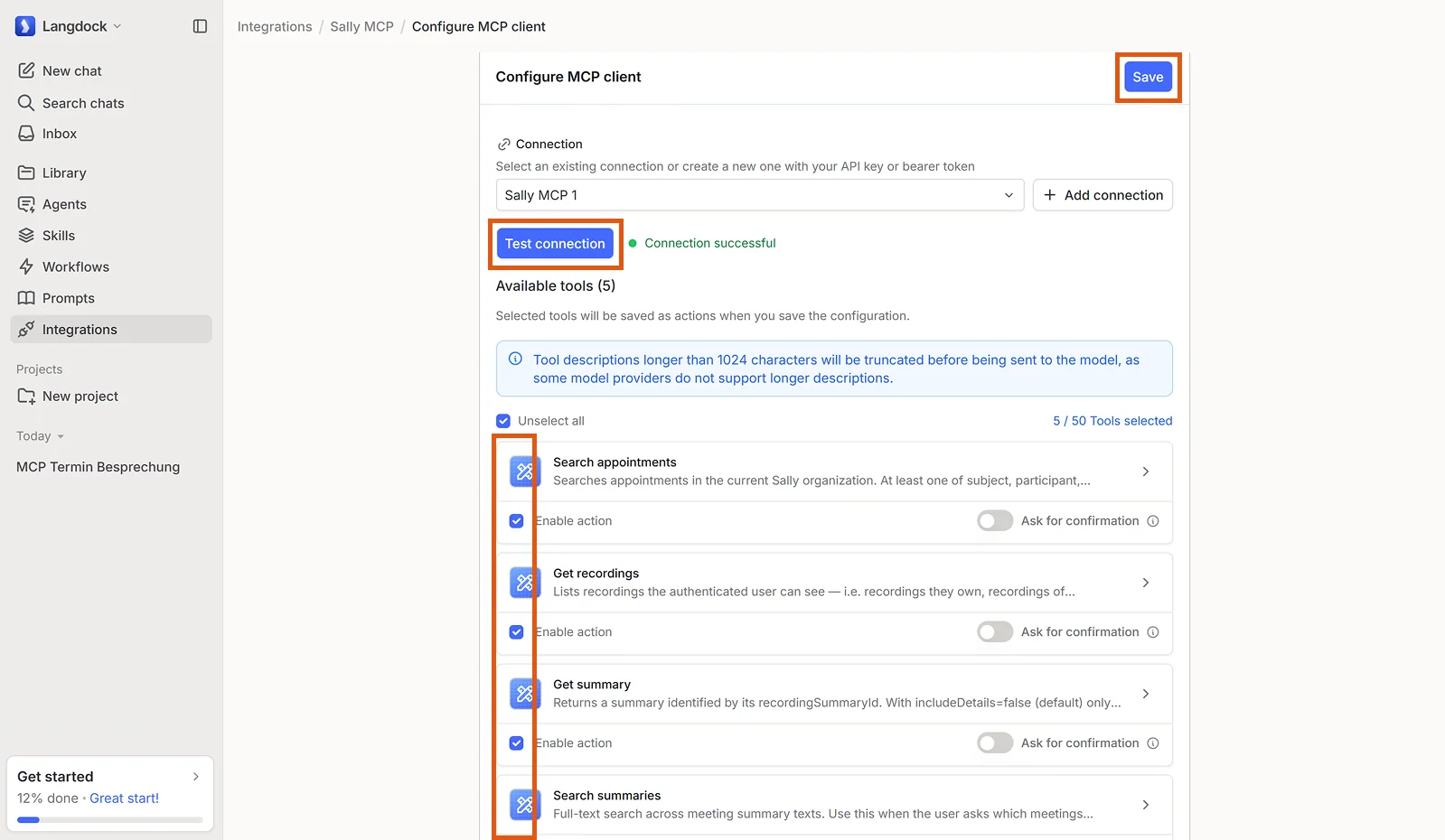The width and height of the screenshot is (1445, 840).
Task: Click the Configure MCP client breadcrumb
Action: click(x=479, y=26)
